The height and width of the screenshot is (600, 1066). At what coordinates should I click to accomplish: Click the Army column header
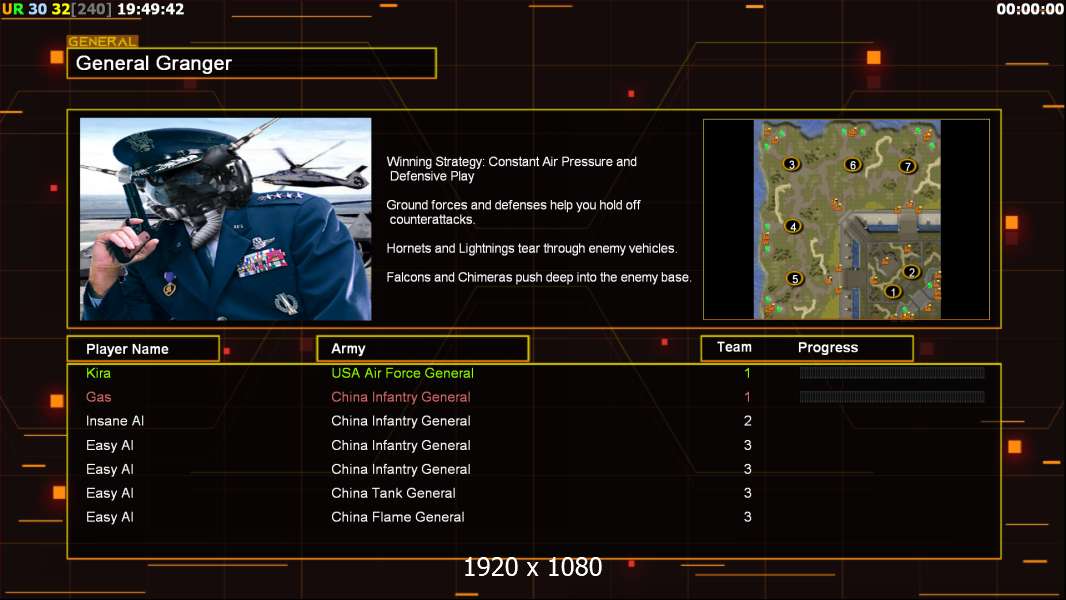[x=423, y=349]
